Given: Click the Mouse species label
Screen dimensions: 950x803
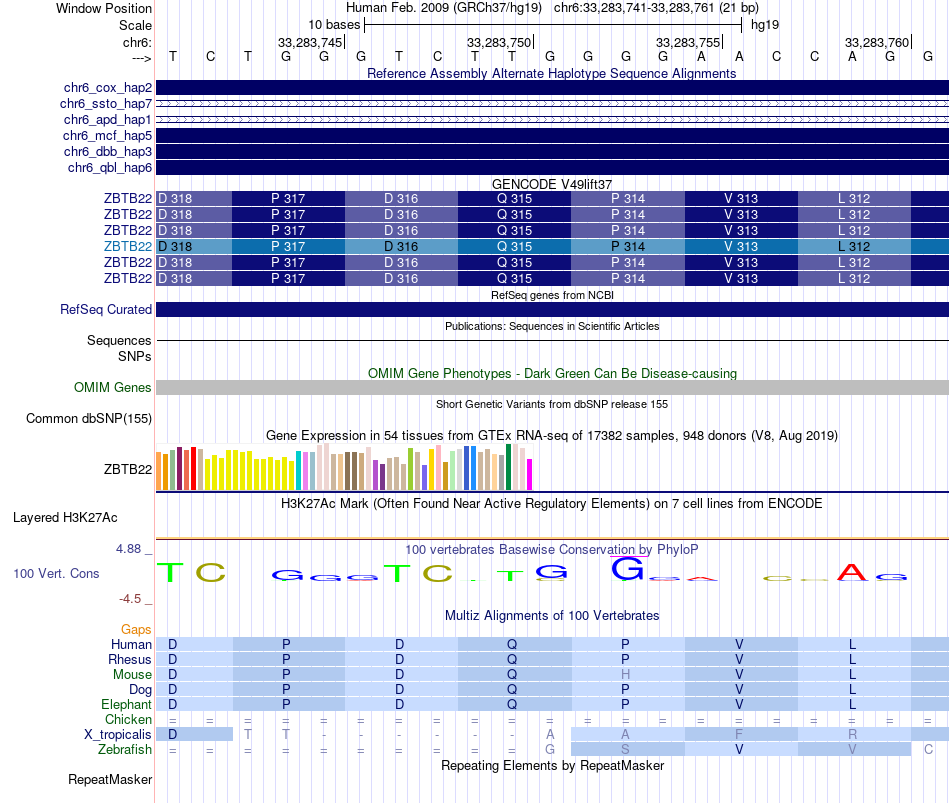Looking at the screenshot, I should coord(132,675).
